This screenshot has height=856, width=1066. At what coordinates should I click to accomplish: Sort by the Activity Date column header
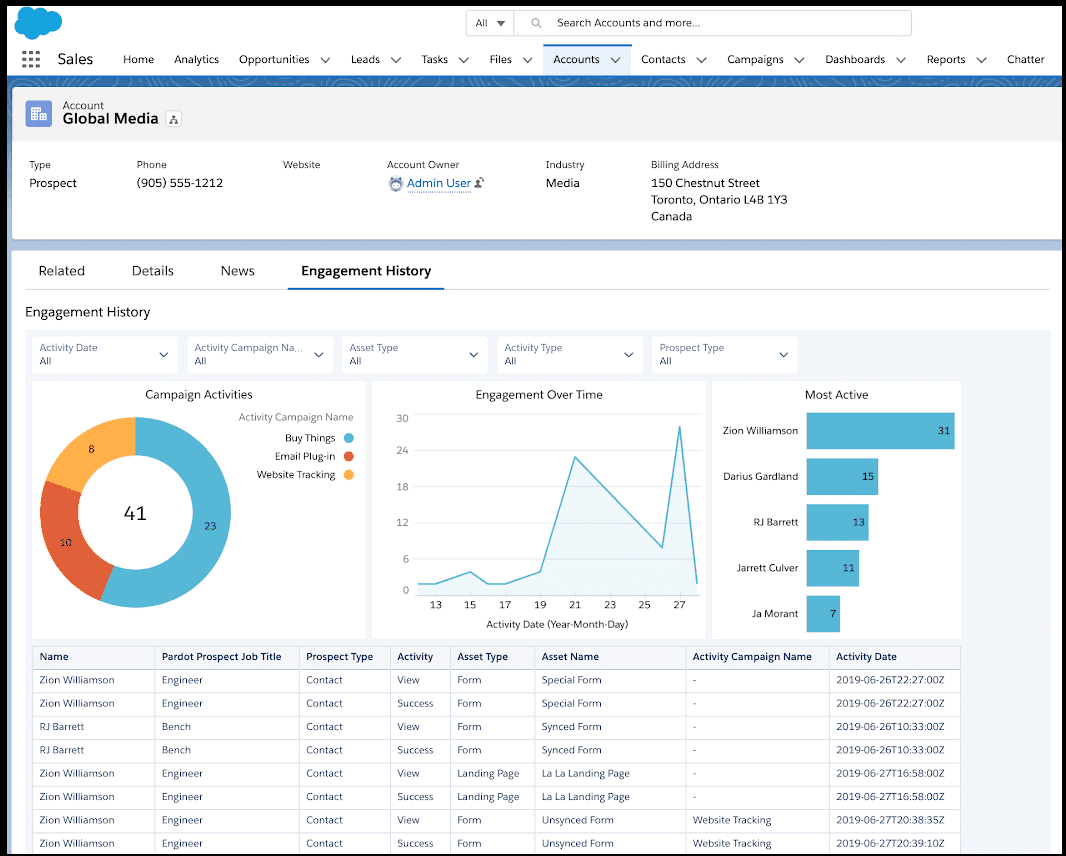click(x=866, y=657)
